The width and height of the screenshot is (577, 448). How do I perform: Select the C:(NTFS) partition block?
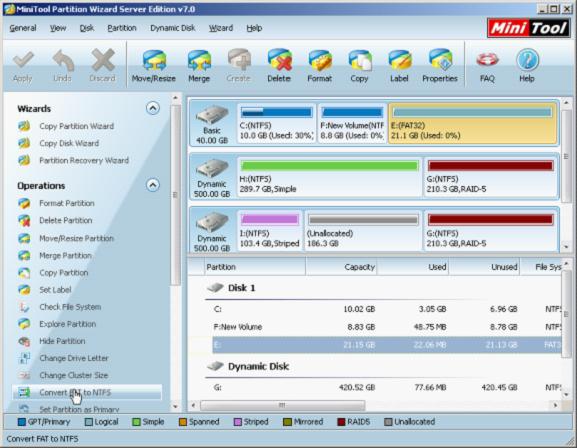[276, 123]
